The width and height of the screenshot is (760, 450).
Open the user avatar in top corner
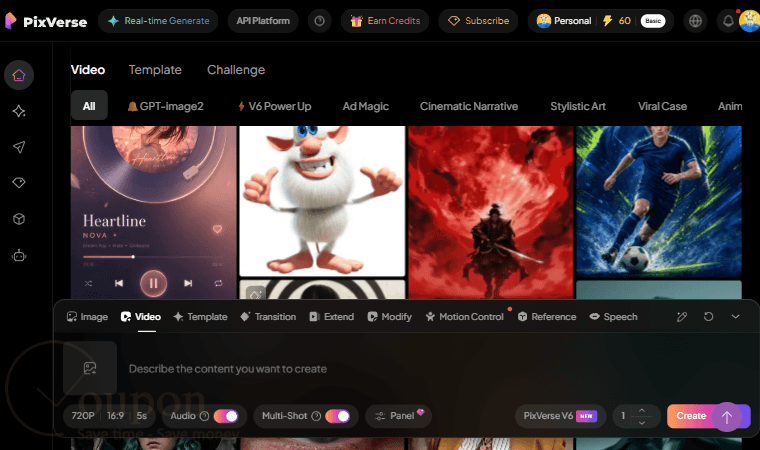pyautogui.click(x=749, y=21)
